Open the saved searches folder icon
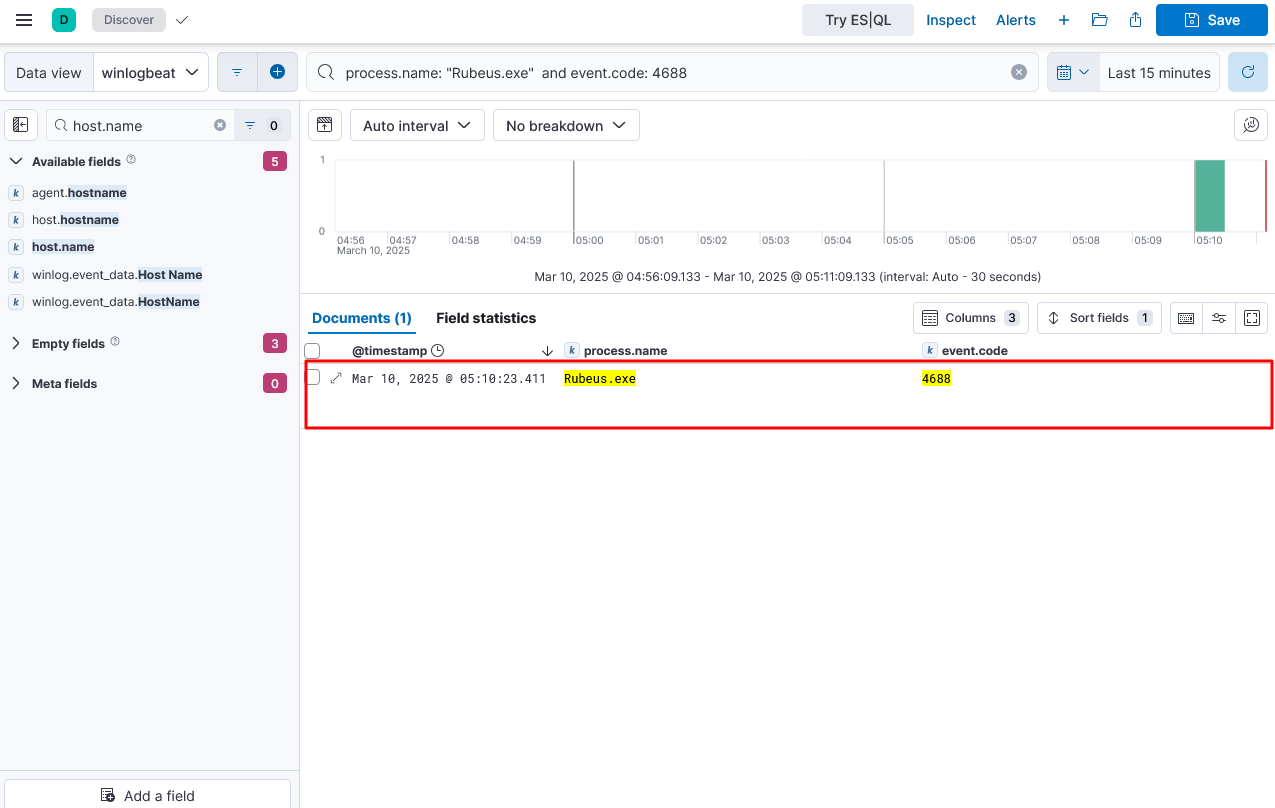Screen dimensions: 1275x808 tap(1099, 20)
